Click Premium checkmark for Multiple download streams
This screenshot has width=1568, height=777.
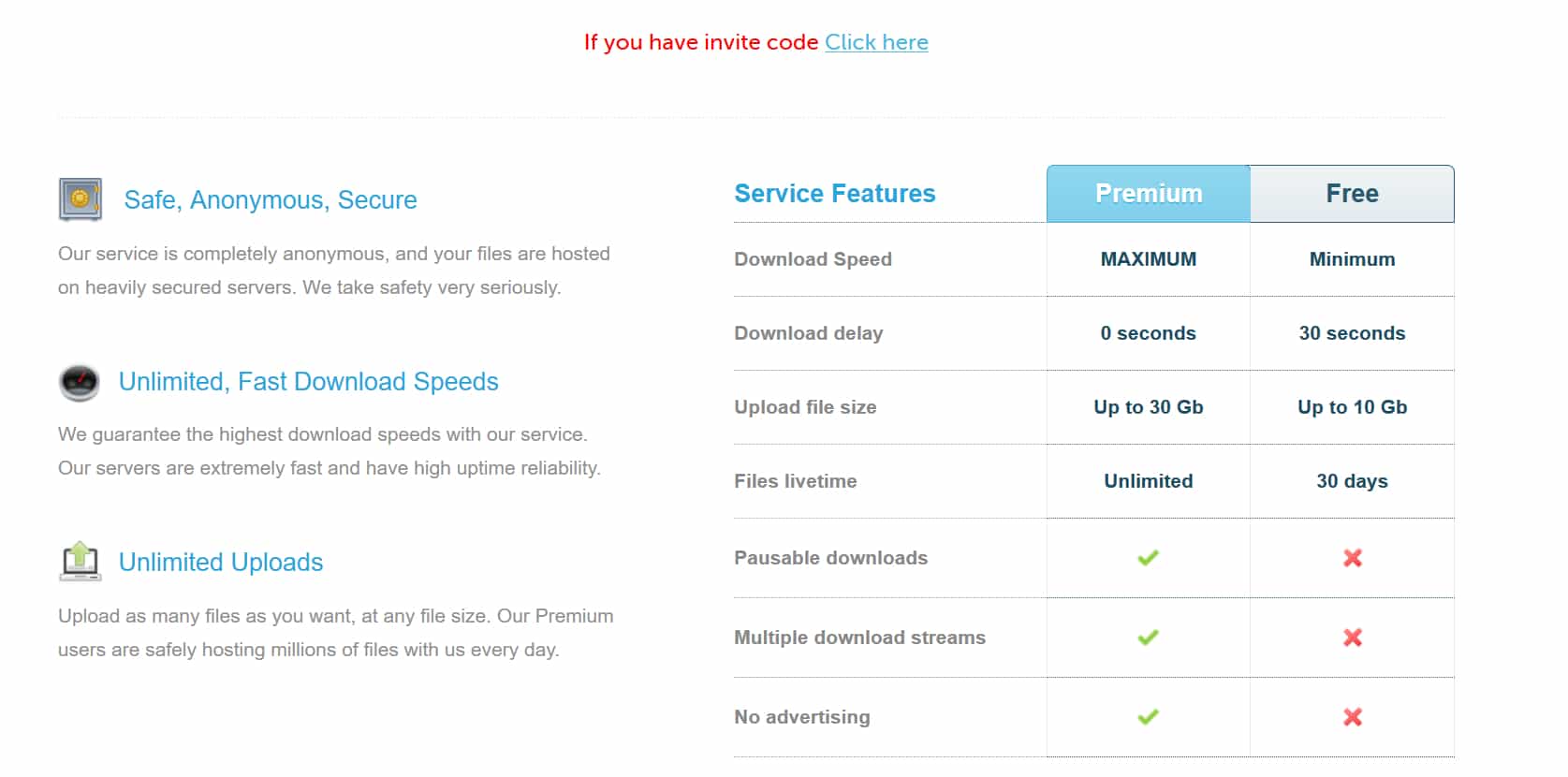(x=1149, y=638)
